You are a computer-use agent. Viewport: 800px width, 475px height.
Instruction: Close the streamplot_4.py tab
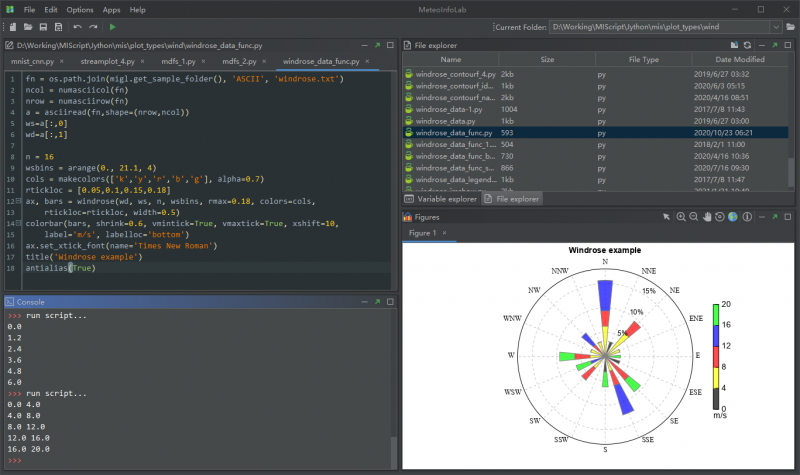tap(142, 61)
